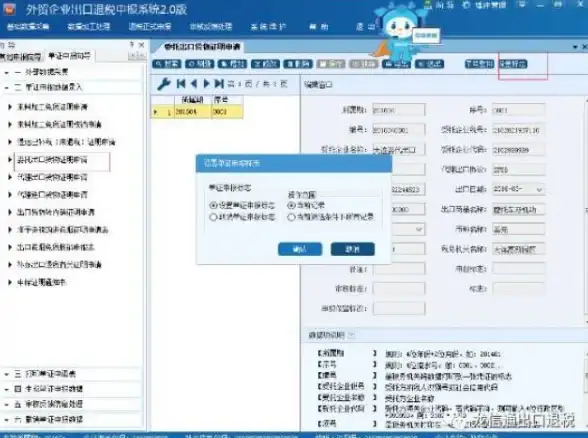The height and width of the screenshot is (438, 588).
Task: Collapse section 一 外部数据采集
Action: 6,72
